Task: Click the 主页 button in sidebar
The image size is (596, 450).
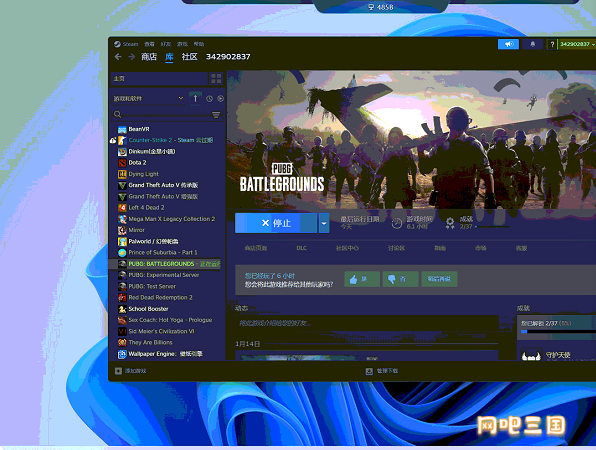Action: (x=159, y=79)
